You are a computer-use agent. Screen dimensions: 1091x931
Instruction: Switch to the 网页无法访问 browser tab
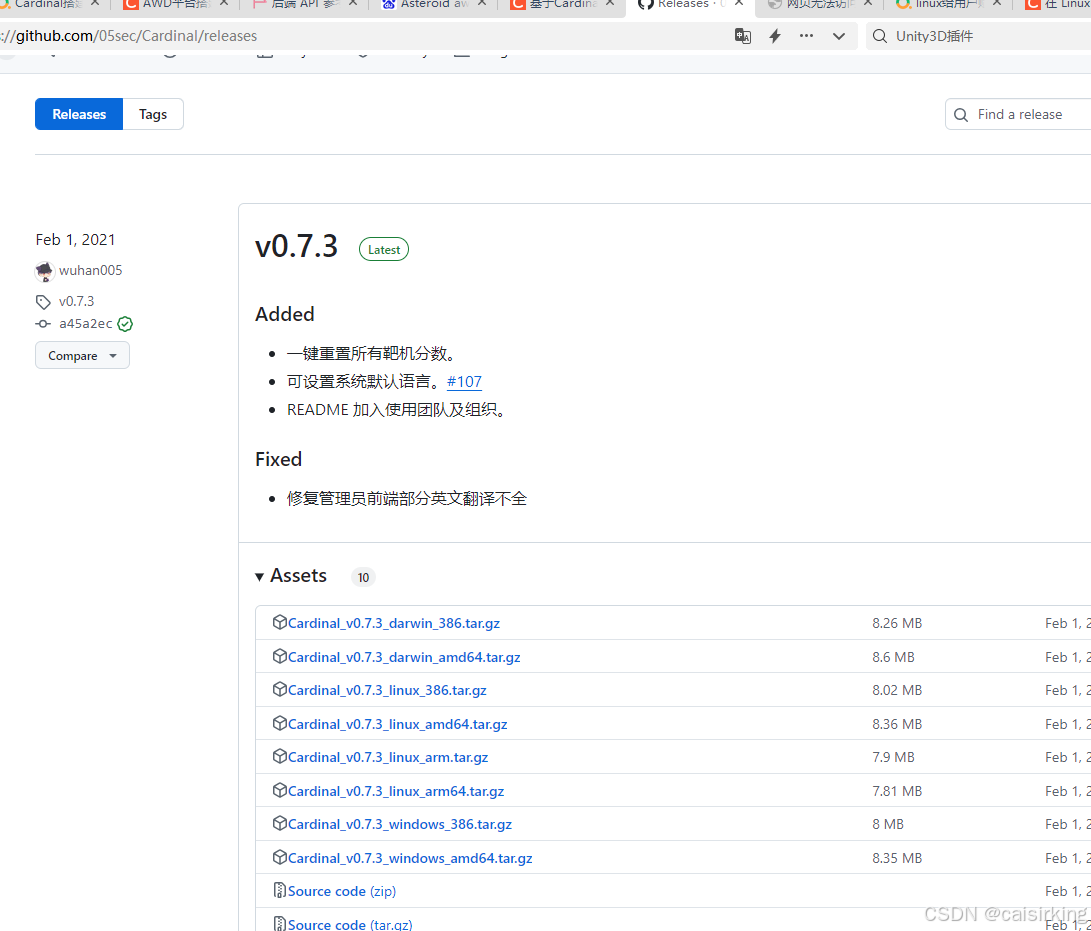[820, 5]
